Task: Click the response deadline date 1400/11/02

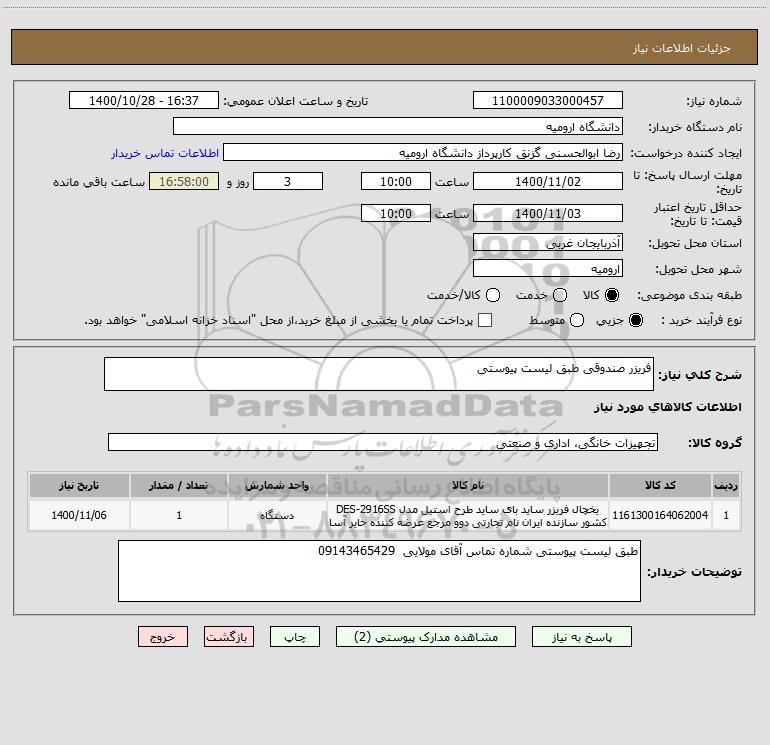Action: pyautogui.click(x=548, y=181)
